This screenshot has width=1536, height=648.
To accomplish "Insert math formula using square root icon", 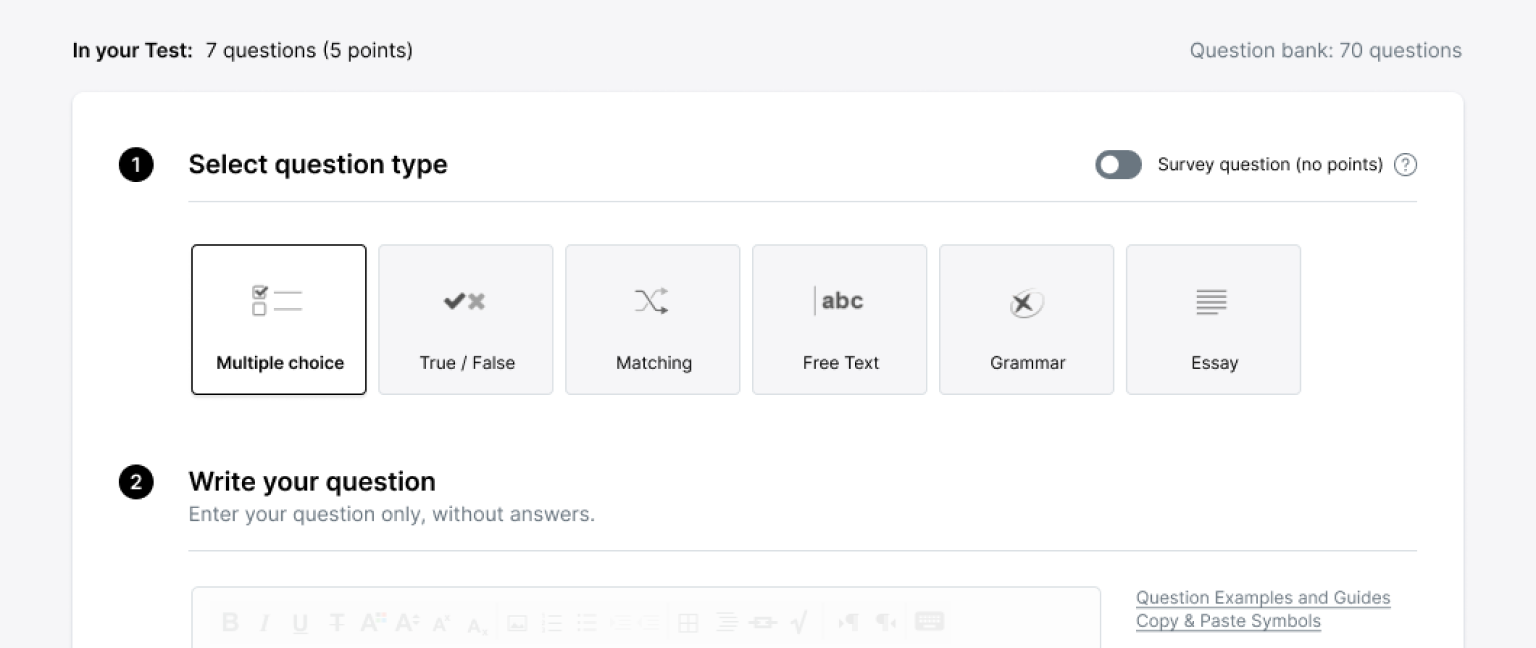I will point(798,623).
